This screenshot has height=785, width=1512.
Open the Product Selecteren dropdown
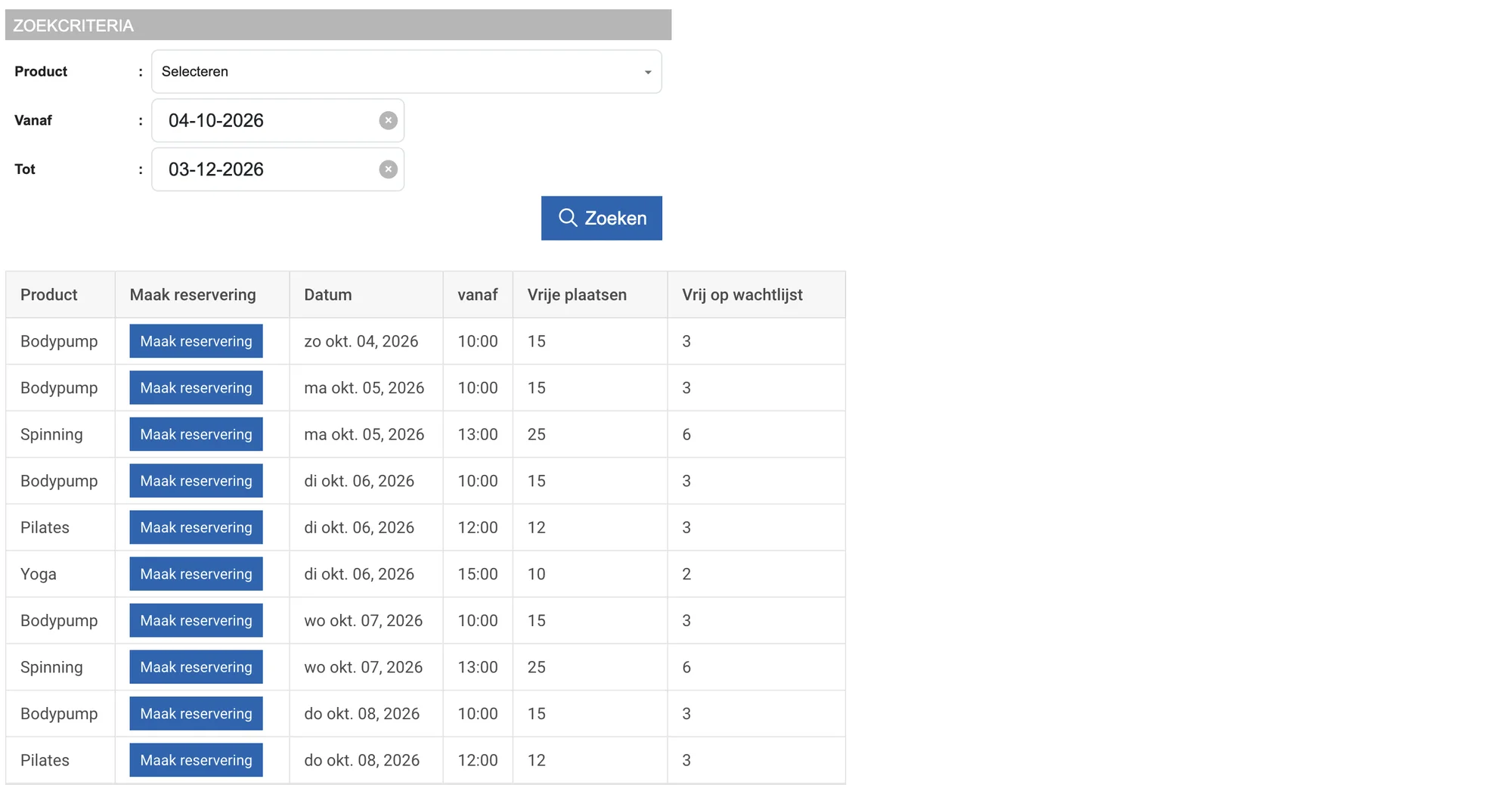[x=407, y=72]
